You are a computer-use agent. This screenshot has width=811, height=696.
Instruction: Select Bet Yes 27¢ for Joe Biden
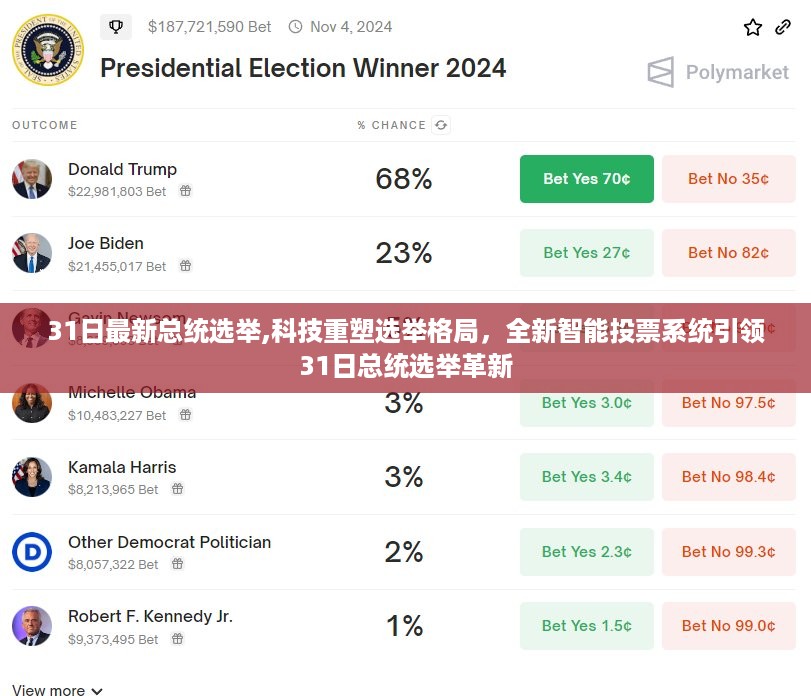click(586, 253)
